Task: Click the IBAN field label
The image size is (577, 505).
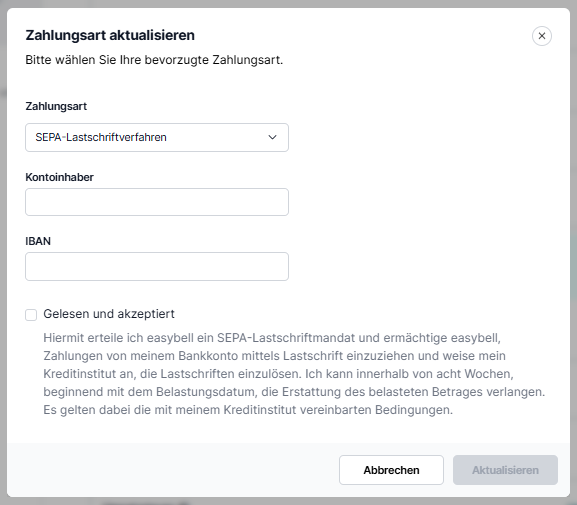Action: [x=38, y=241]
